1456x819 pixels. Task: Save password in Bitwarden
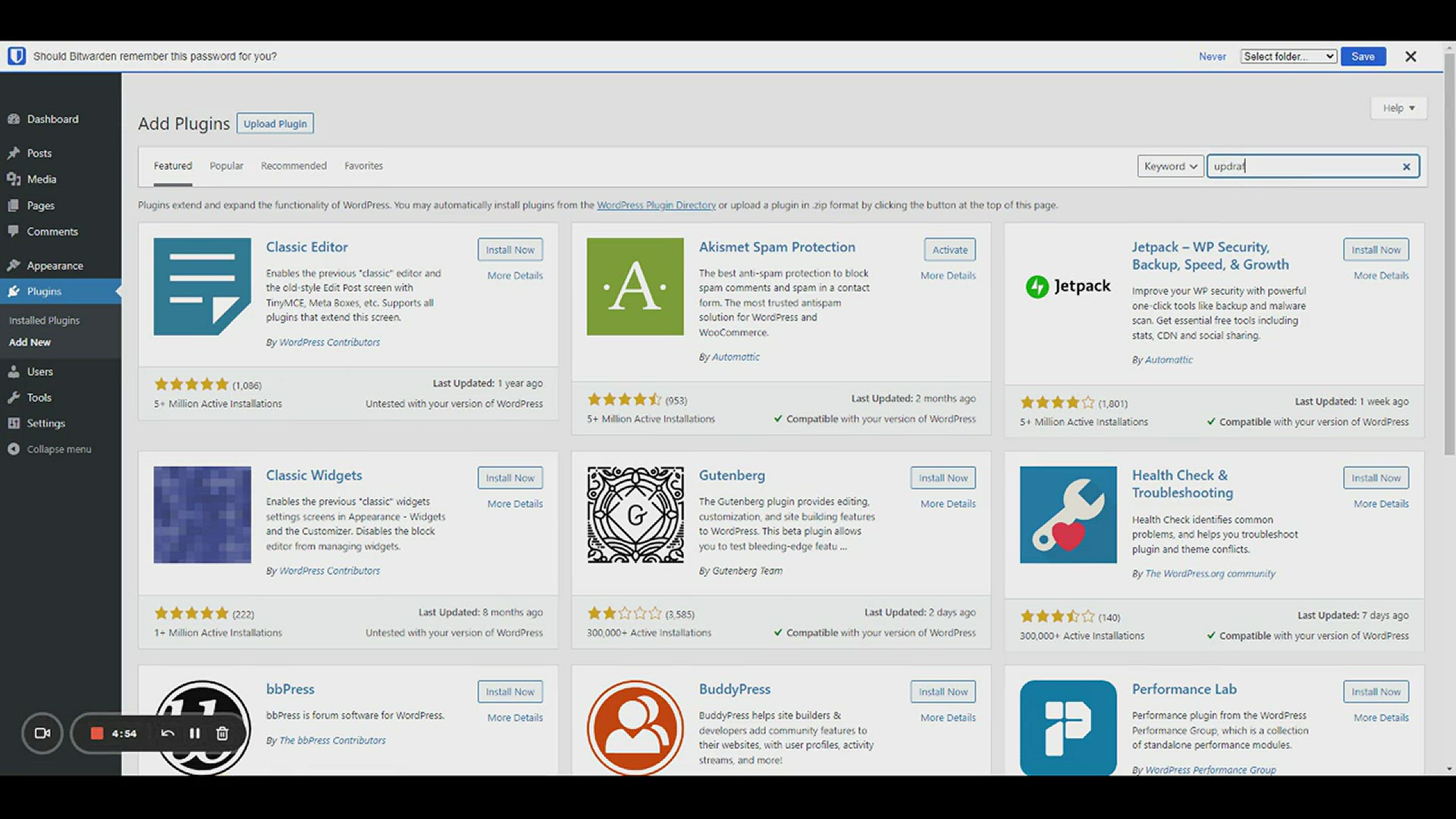click(x=1363, y=56)
